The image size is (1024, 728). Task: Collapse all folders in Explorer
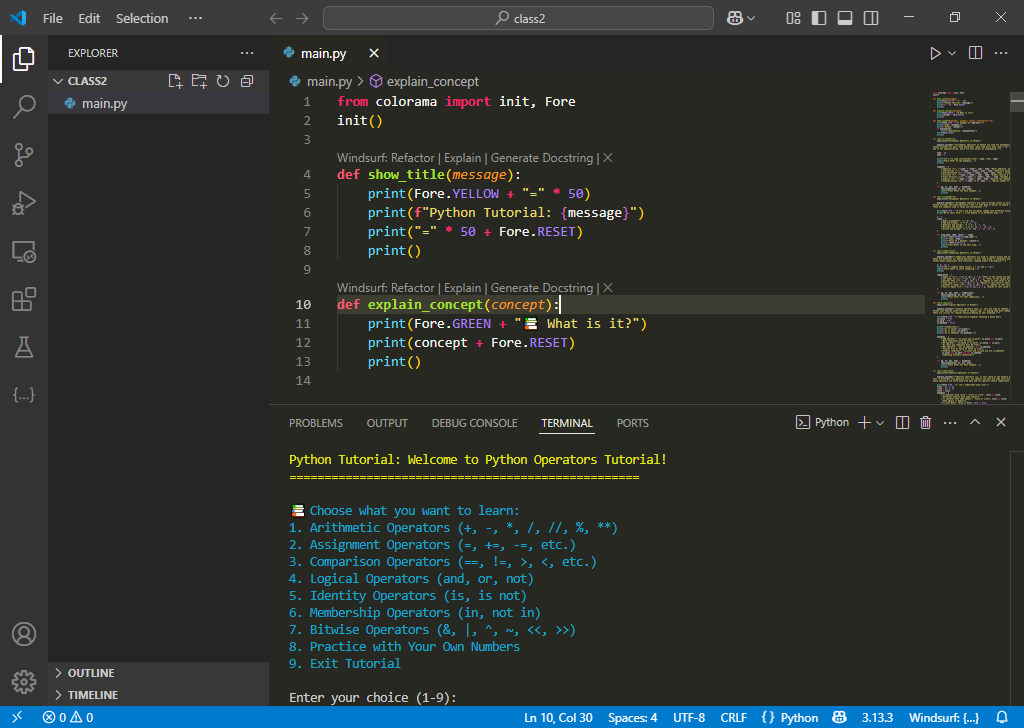pyautogui.click(x=247, y=81)
